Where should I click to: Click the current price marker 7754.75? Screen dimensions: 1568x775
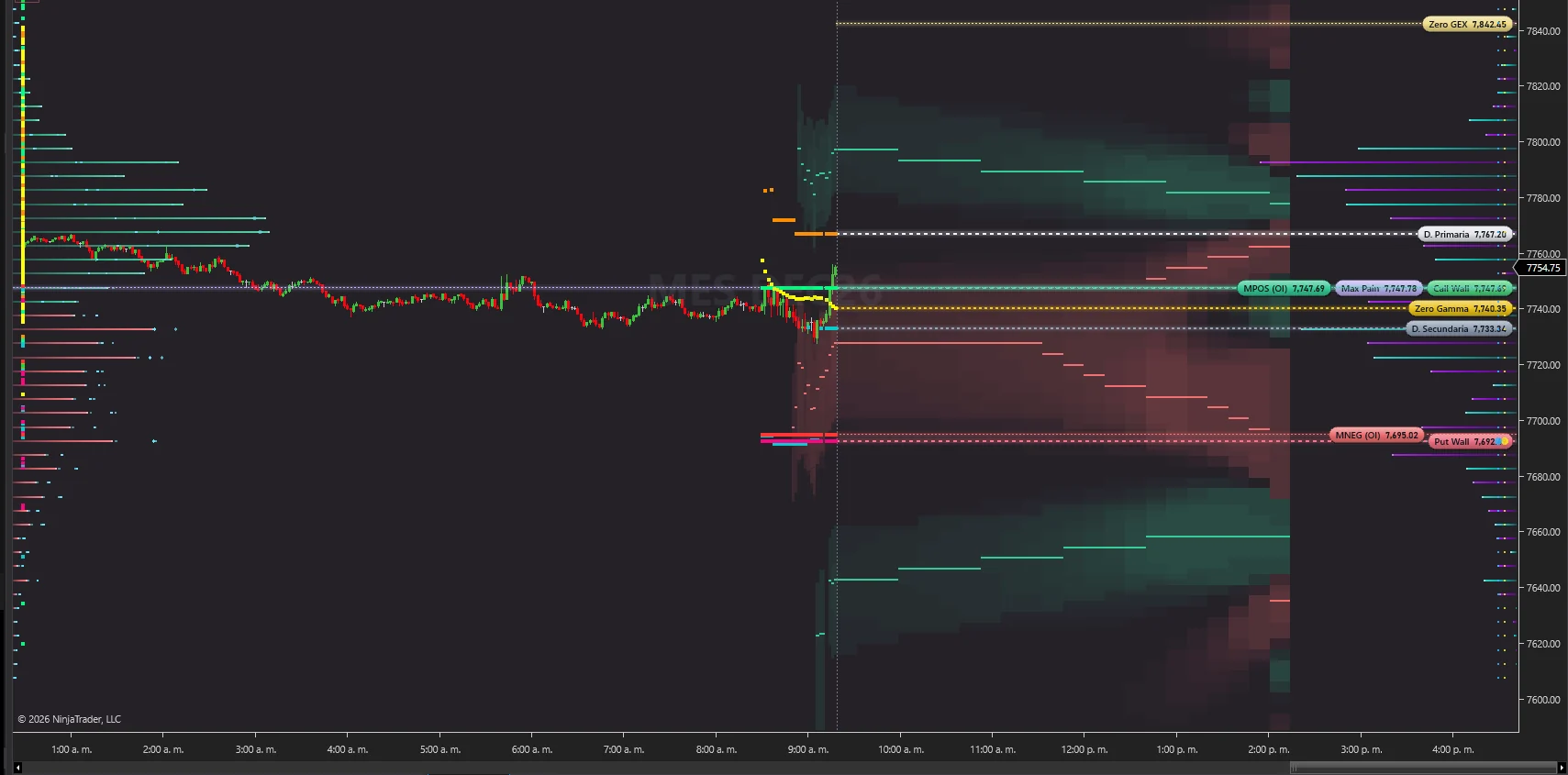[1541, 269]
